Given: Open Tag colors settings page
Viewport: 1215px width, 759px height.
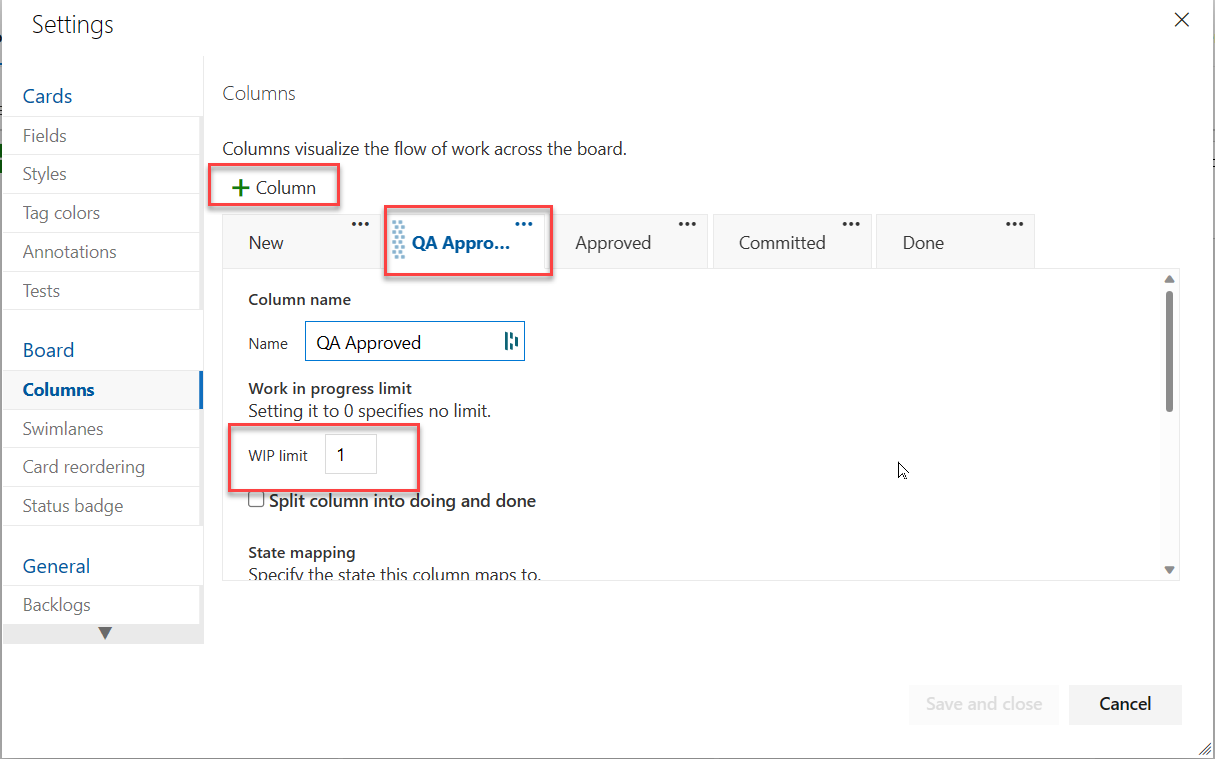Looking at the screenshot, I should coord(61,213).
